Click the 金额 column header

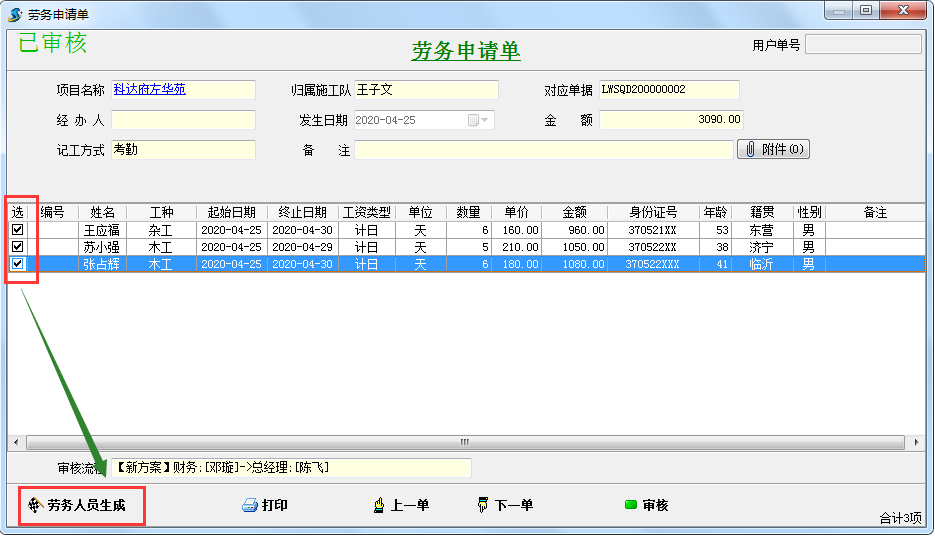pos(574,213)
